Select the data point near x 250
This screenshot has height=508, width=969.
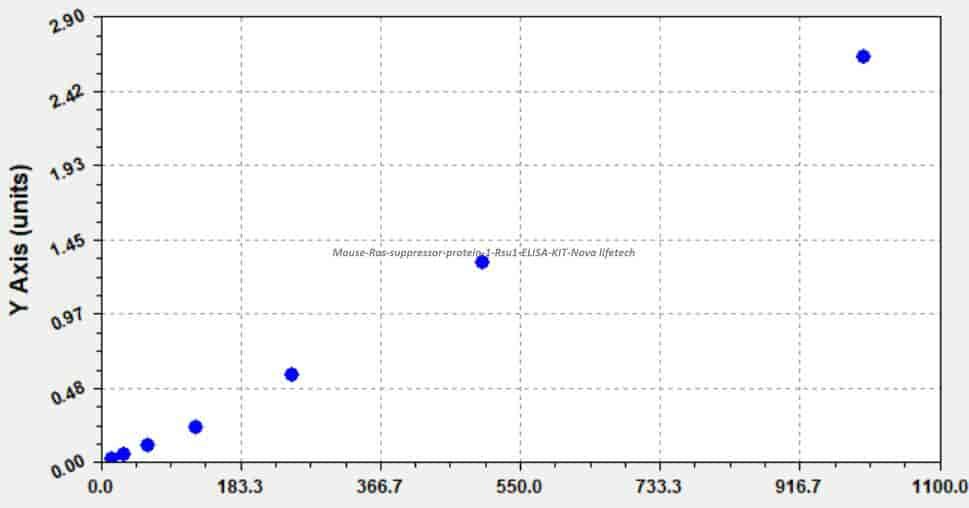pyautogui.click(x=292, y=375)
